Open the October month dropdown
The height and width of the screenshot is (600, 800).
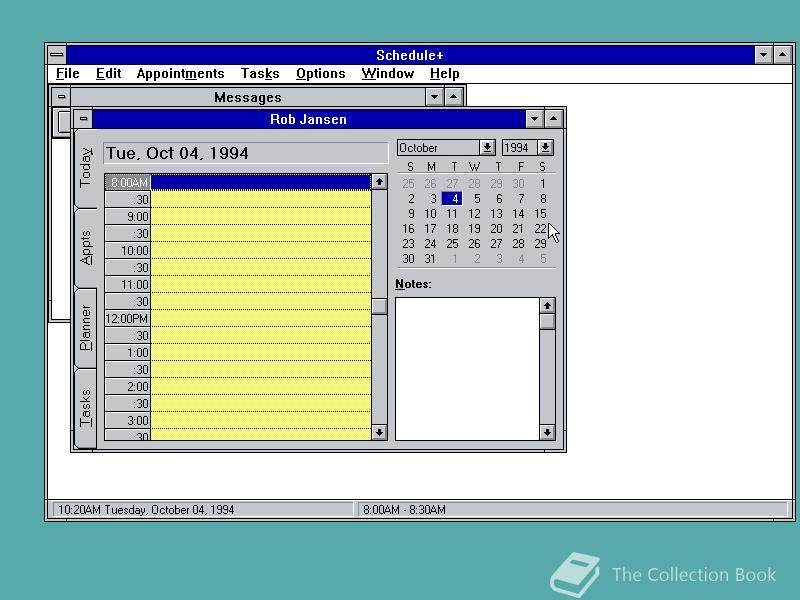pos(487,147)
